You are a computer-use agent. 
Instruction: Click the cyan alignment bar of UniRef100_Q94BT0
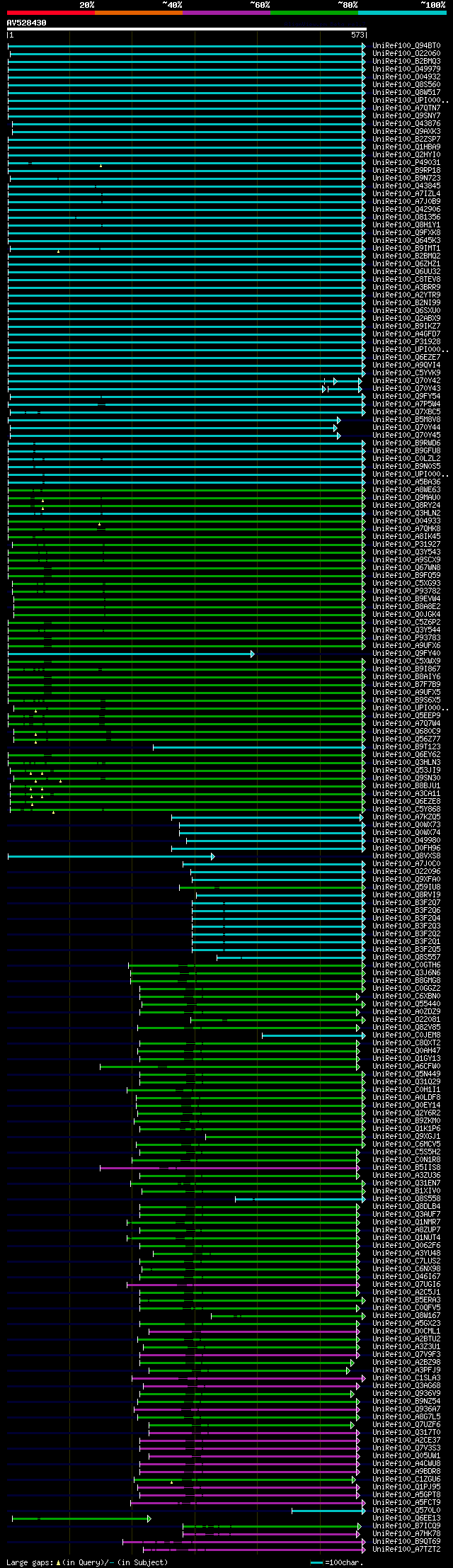pyautogui.click(x=187, y=45)
